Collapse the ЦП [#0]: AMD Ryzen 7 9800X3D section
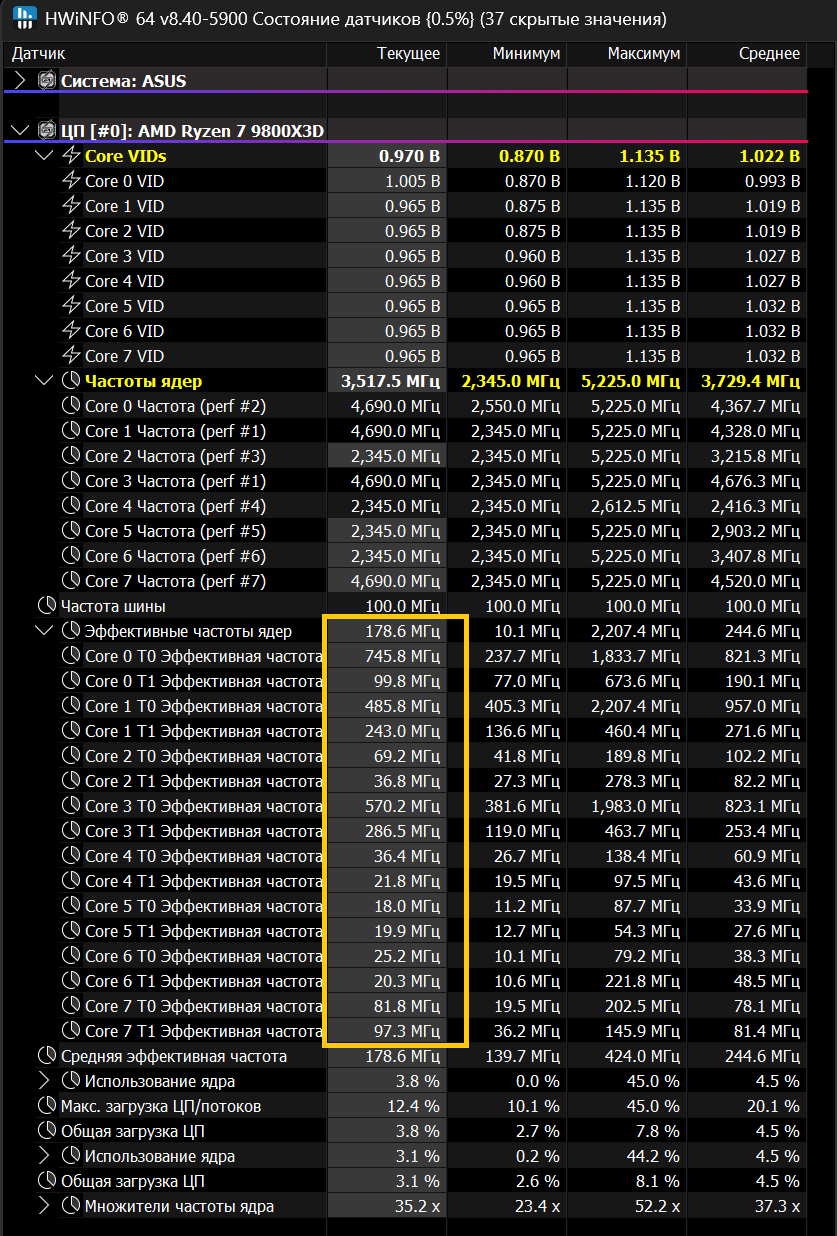Screen dimensions: 837x1236 pyautogui.click(x=20, y=130)
